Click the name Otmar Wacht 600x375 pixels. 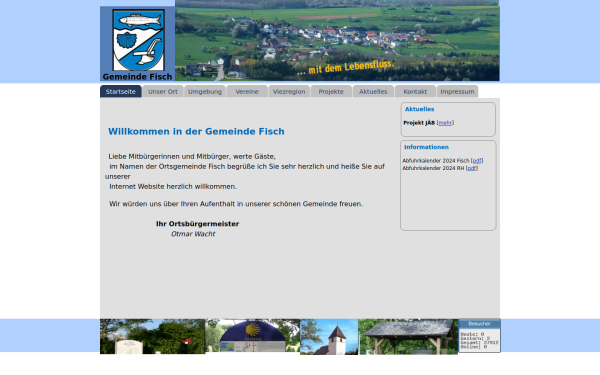[x=193, y=234]
